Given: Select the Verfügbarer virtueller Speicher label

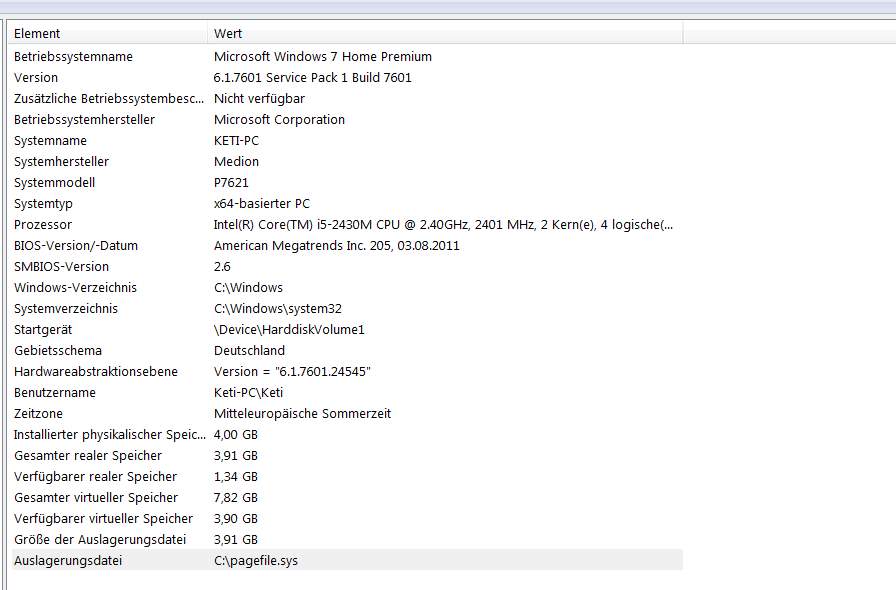Looking at the screenshot, I should (x=103, y=519).
